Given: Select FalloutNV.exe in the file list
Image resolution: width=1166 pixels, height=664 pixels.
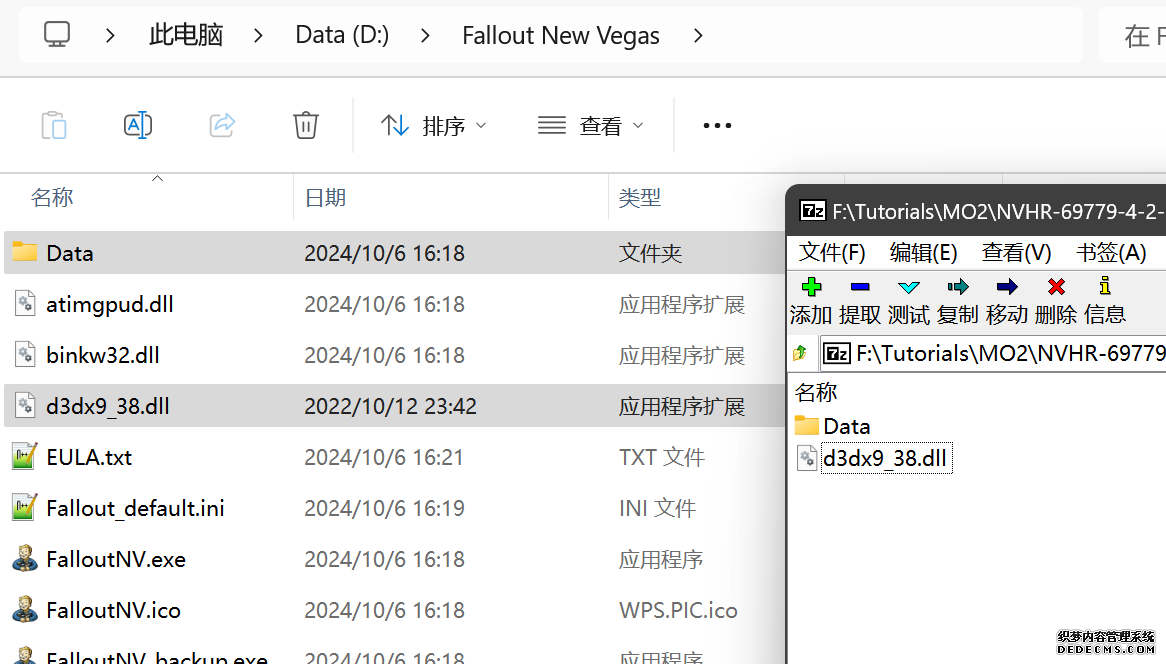Looking at the screenshot, I should (116, 559).
